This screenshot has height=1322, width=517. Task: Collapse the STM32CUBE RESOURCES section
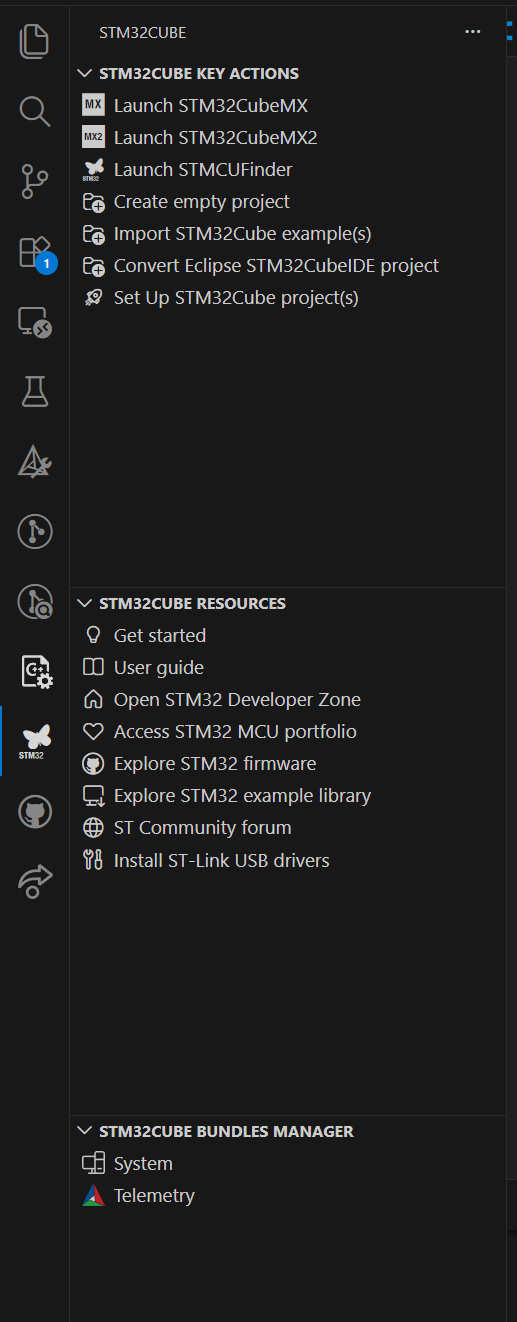pyautogui.click(x=84, y=603)
